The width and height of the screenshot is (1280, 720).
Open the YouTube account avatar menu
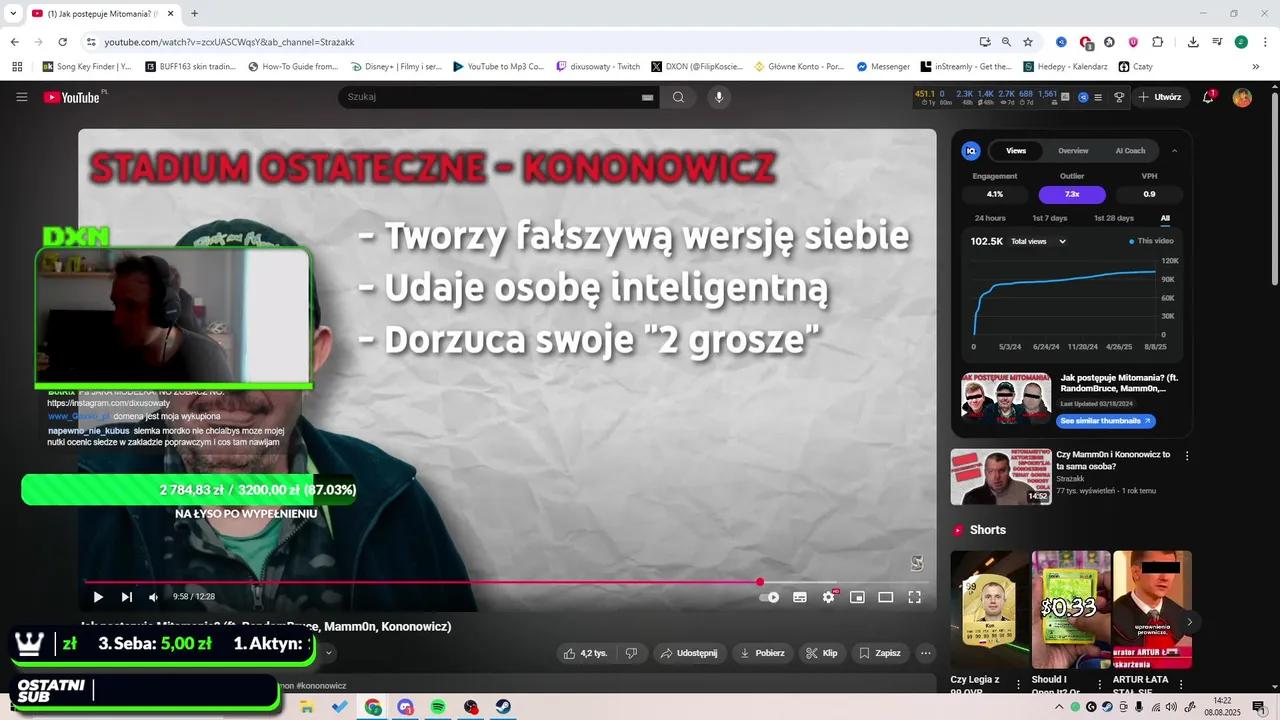tap(1242, 97)
